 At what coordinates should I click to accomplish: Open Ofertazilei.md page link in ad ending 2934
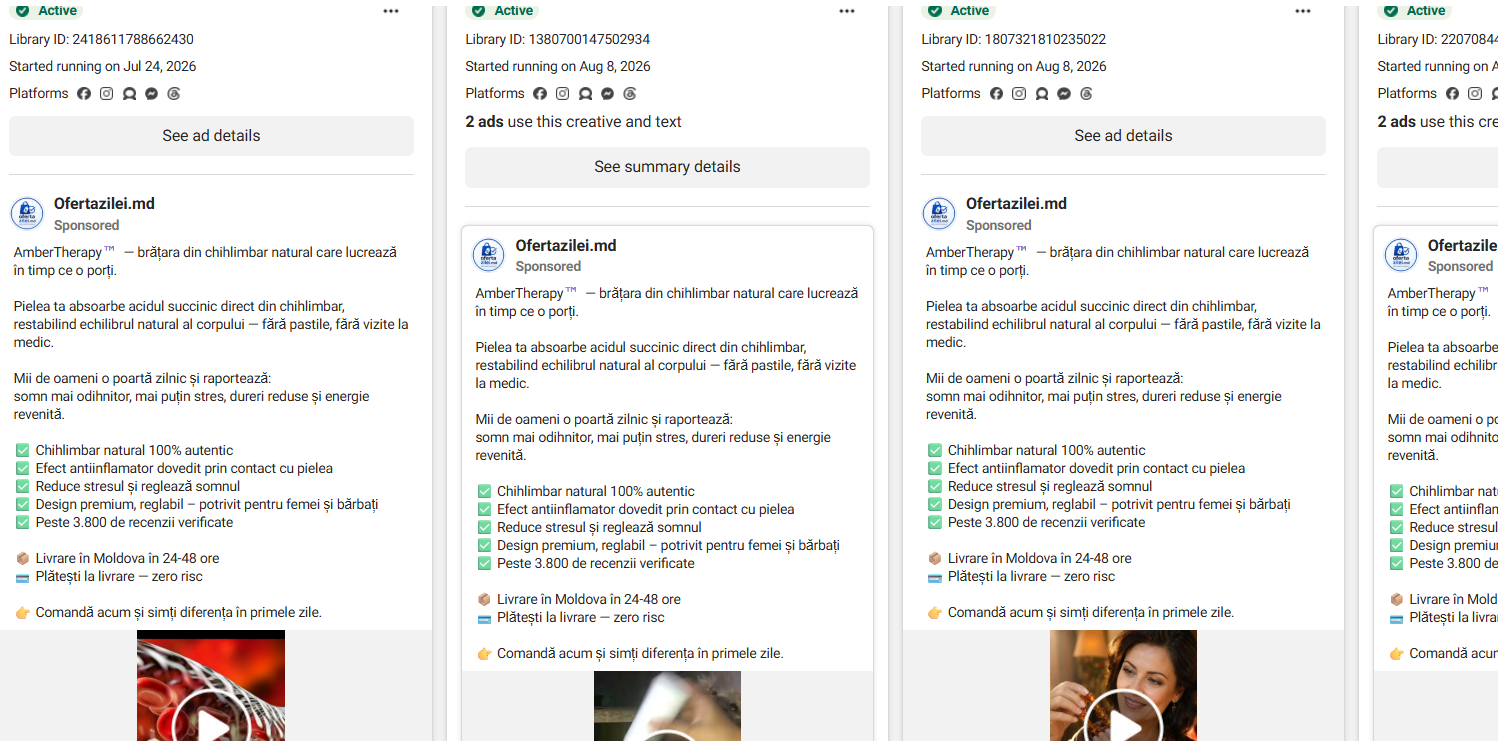pos(566,246)
